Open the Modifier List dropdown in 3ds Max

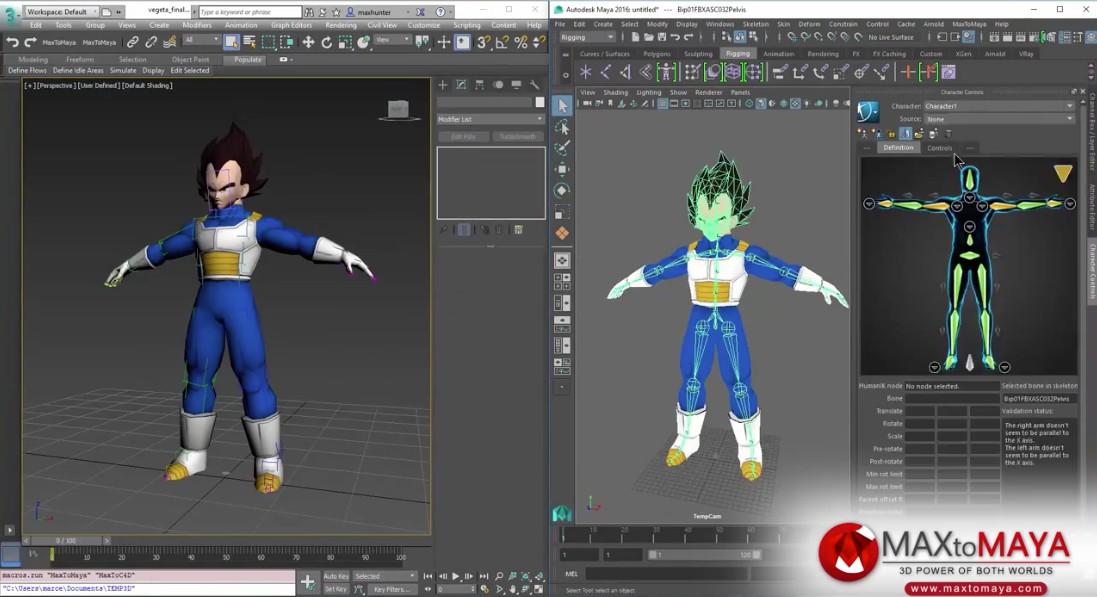point(490,118)
